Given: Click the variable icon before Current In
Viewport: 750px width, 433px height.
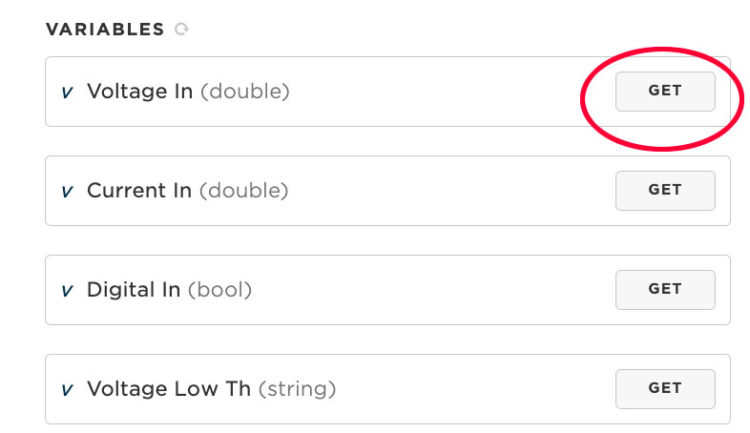Looking at the screenshot, I should tap(67, 191).
